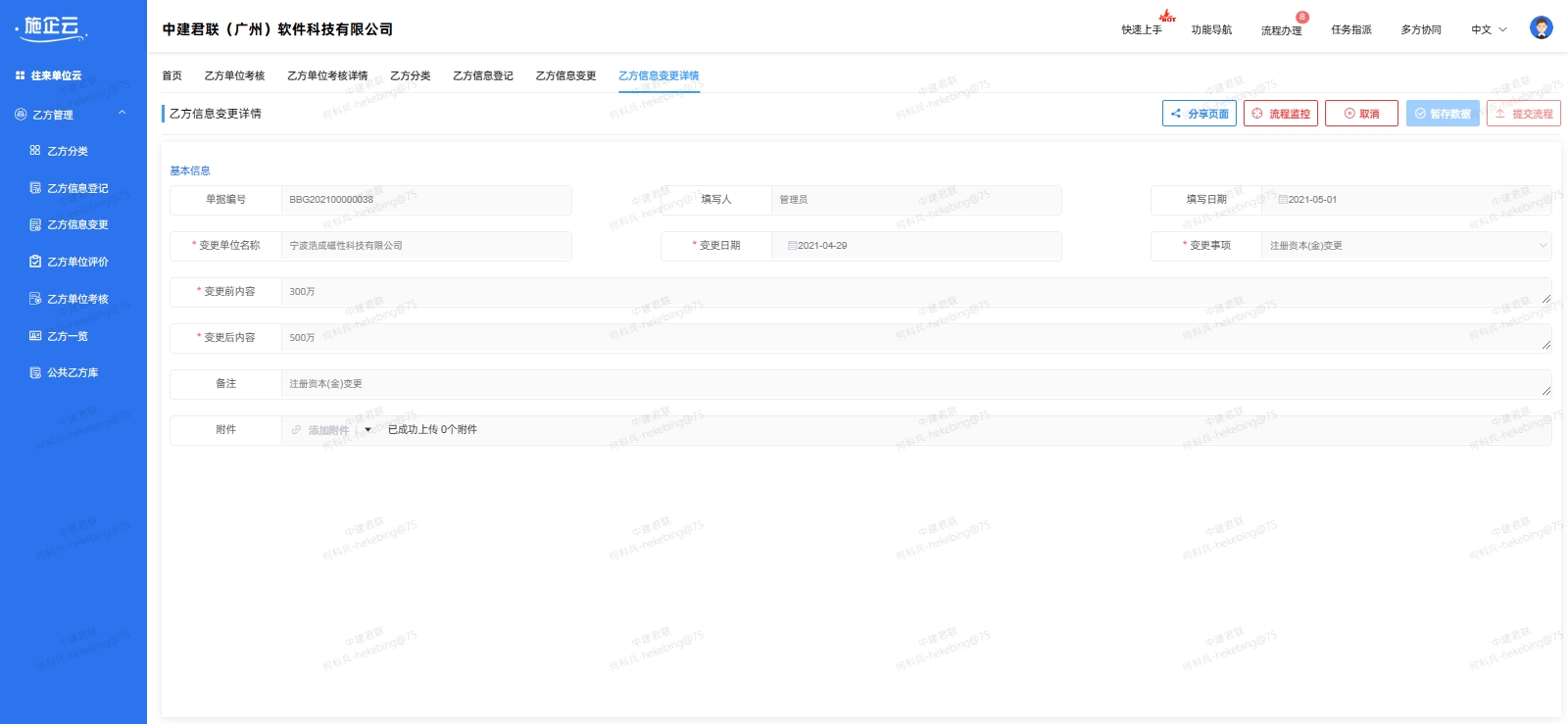The height and width of the screenshot is (724, 1568).
Task: Click the 乙方分类 sidebar icon
Action: coord(35,151)
